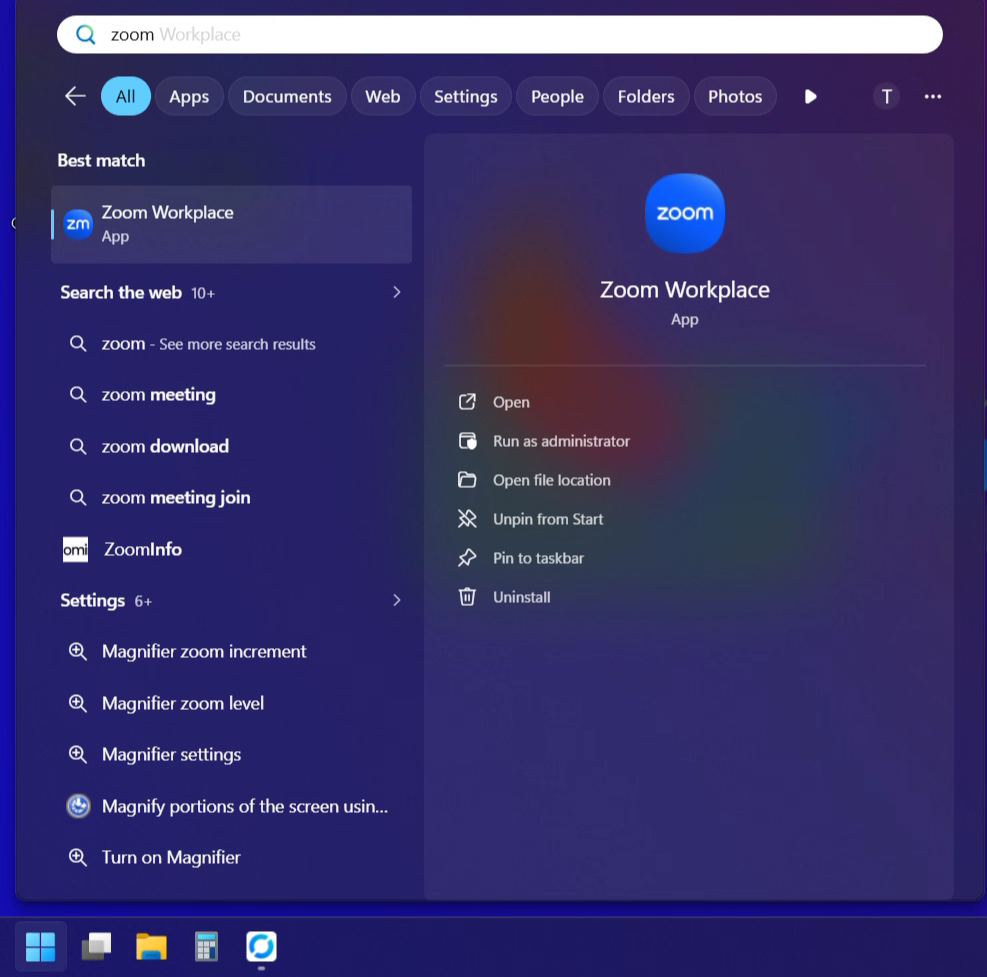Click the Pin to taskbar text

pyautogui.click(x=539, y=558)
